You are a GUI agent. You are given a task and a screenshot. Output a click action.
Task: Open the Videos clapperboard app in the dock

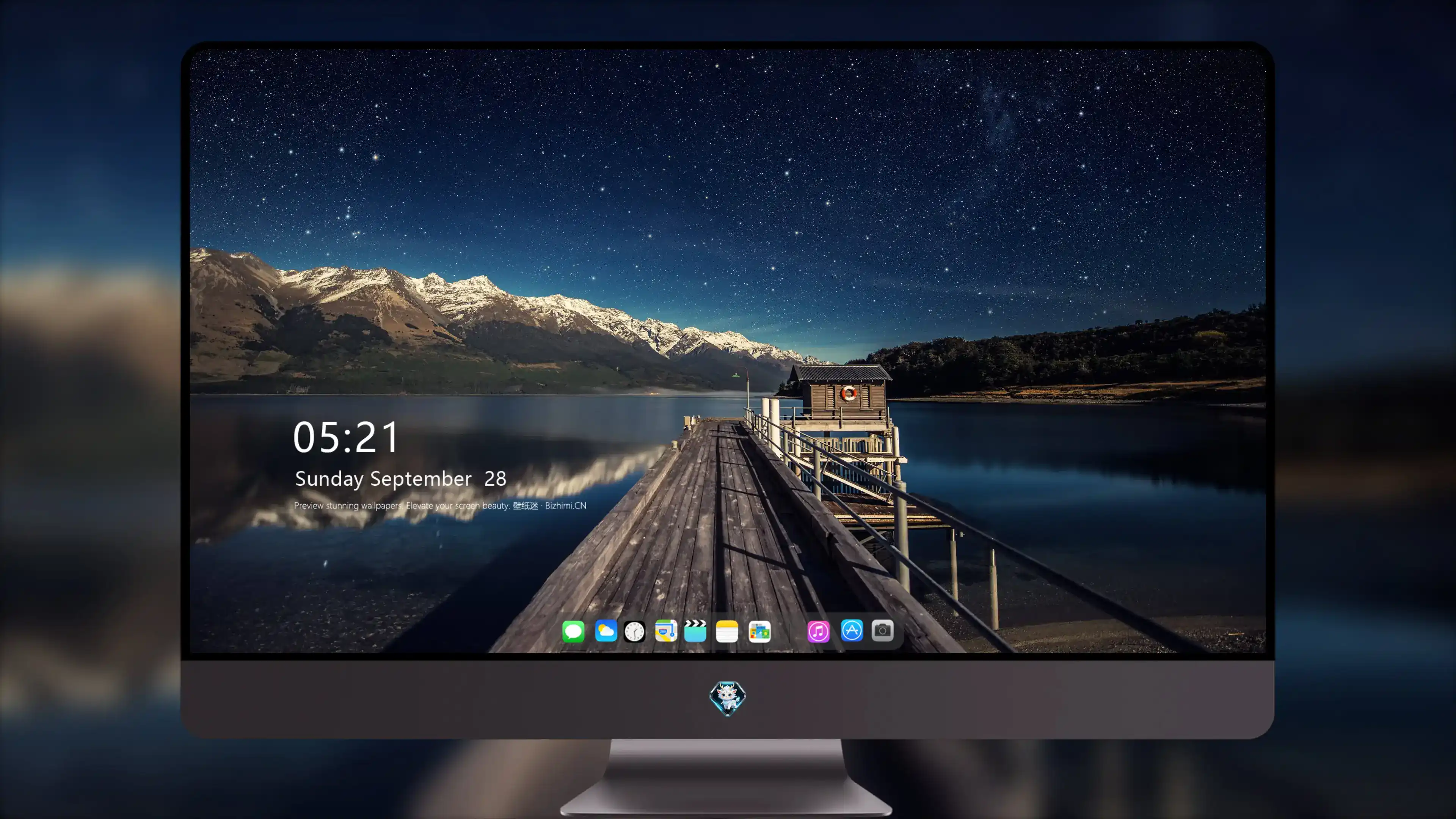(x=695, y=631)
